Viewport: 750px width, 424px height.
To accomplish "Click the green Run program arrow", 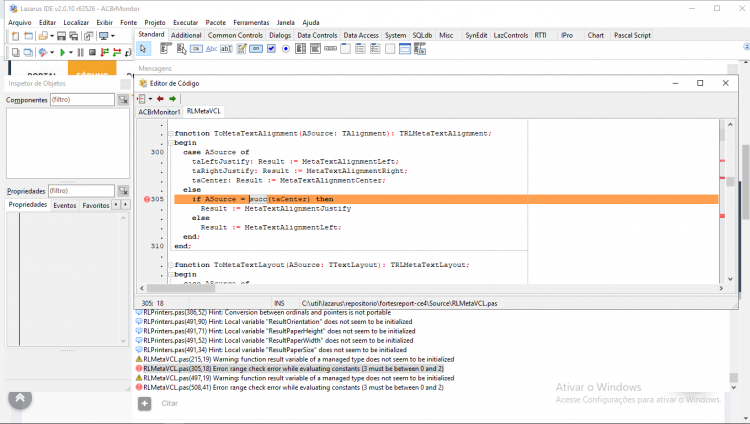I will point(62,52).
